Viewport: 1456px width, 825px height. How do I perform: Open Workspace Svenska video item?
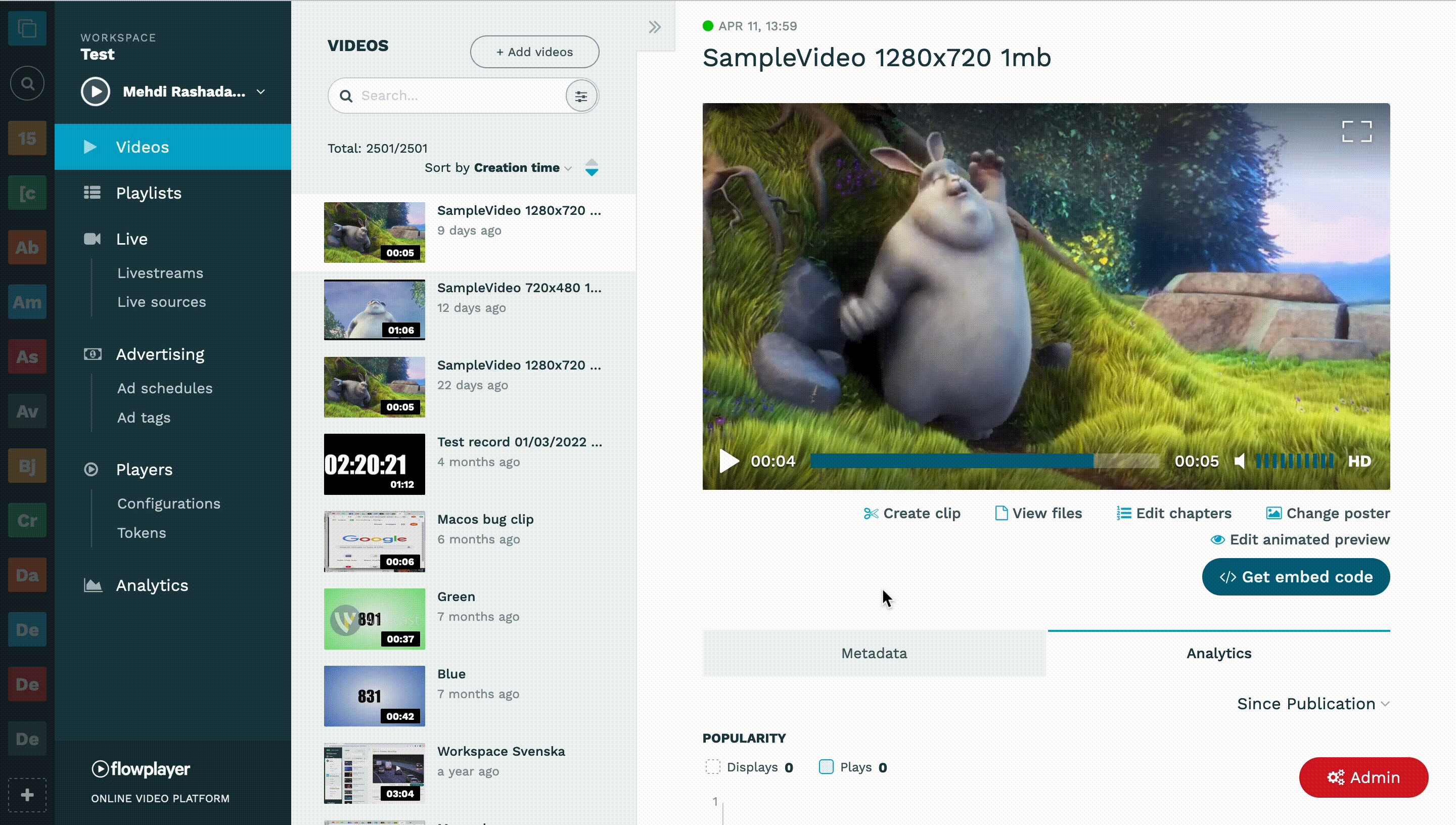point(464,773)
